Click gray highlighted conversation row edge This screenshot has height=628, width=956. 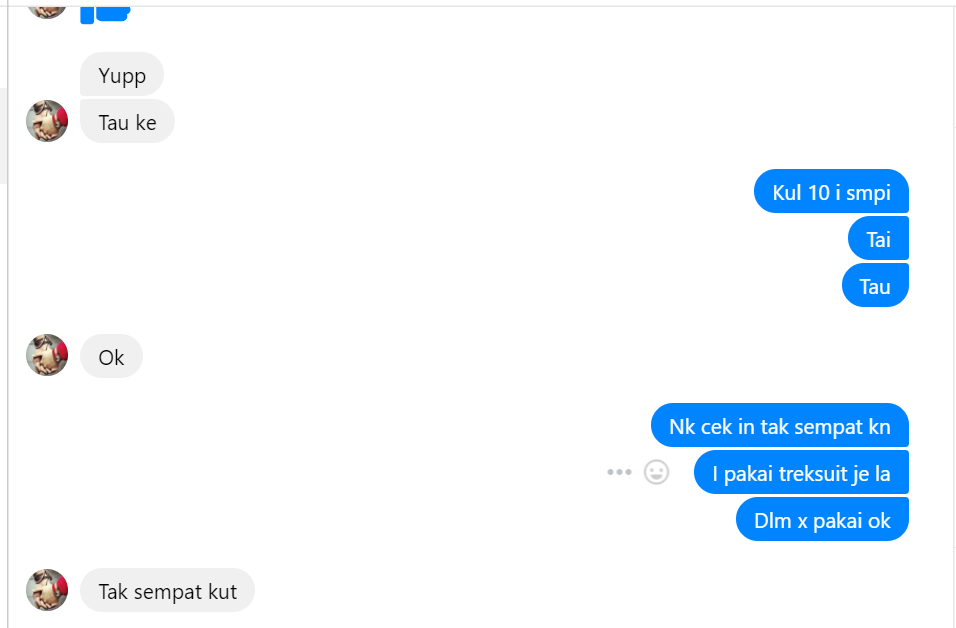pos(3,135)
